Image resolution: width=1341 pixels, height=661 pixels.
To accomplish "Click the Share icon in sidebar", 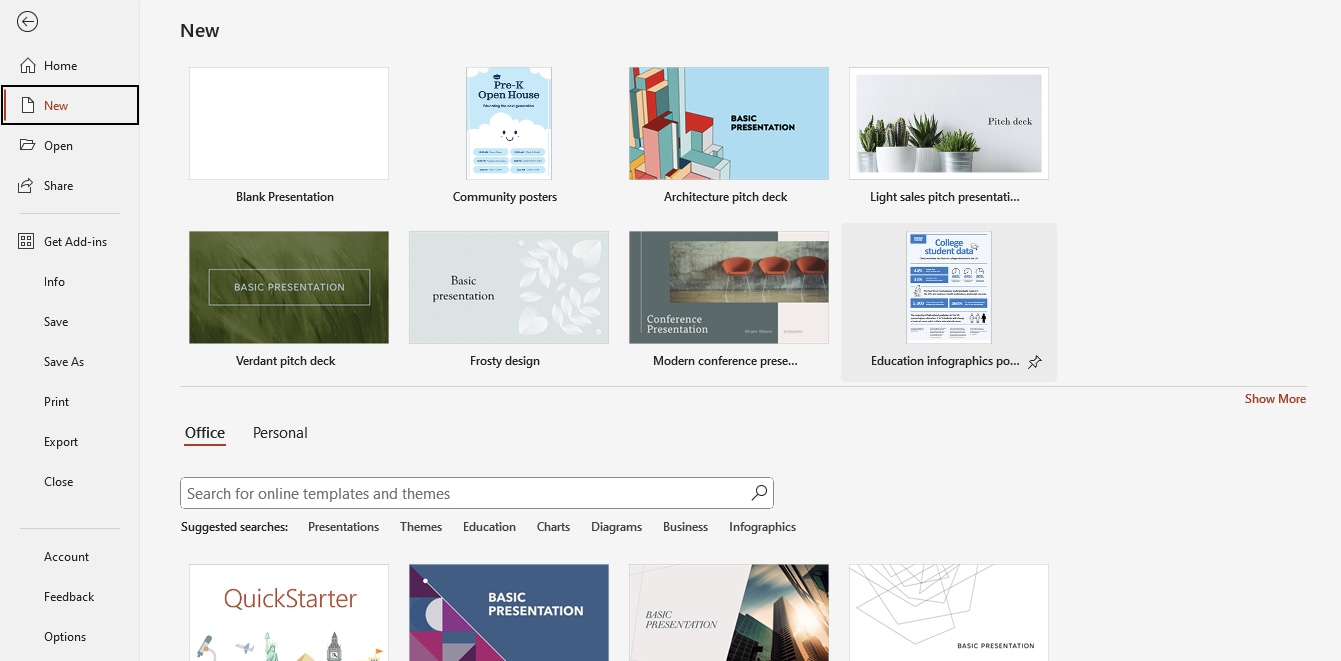I will [28, 185].
